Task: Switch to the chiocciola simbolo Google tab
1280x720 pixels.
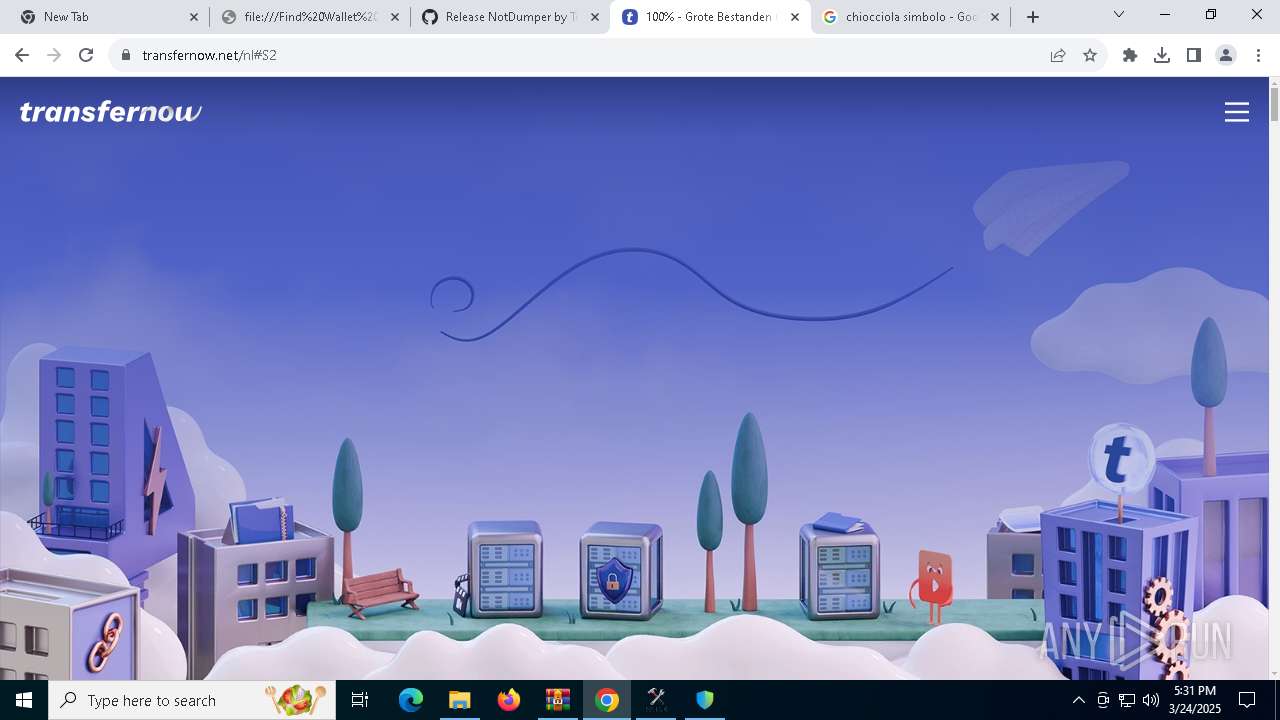Action: (x=911, y=17)
